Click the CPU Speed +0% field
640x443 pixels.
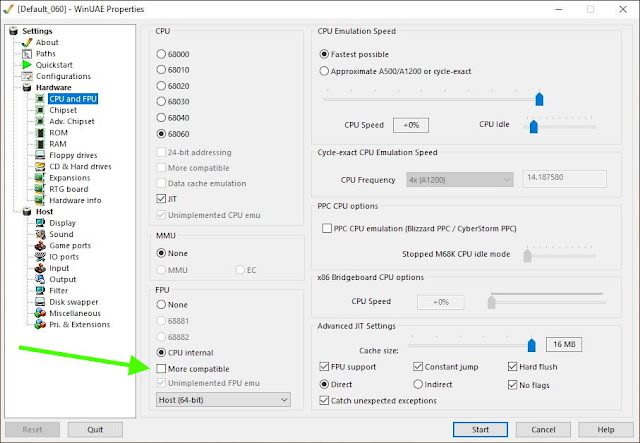tap(411, 125)
